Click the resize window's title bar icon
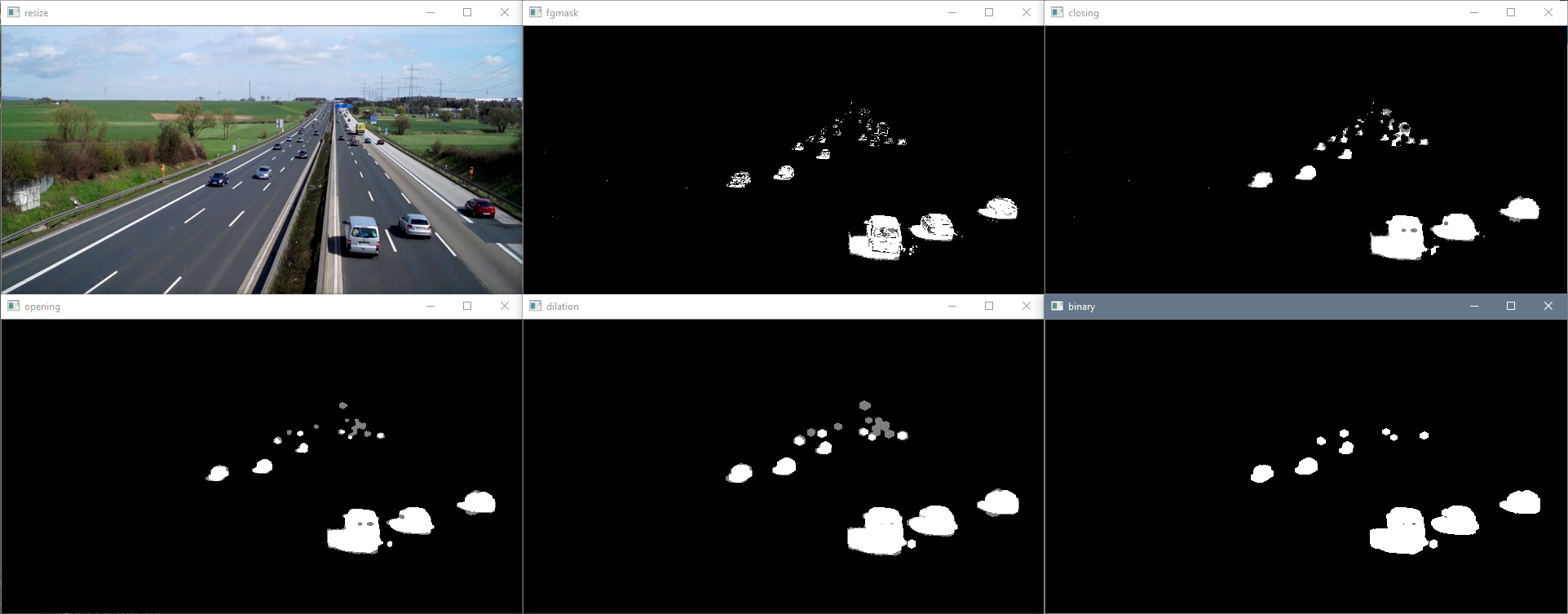 coord(13,12)
